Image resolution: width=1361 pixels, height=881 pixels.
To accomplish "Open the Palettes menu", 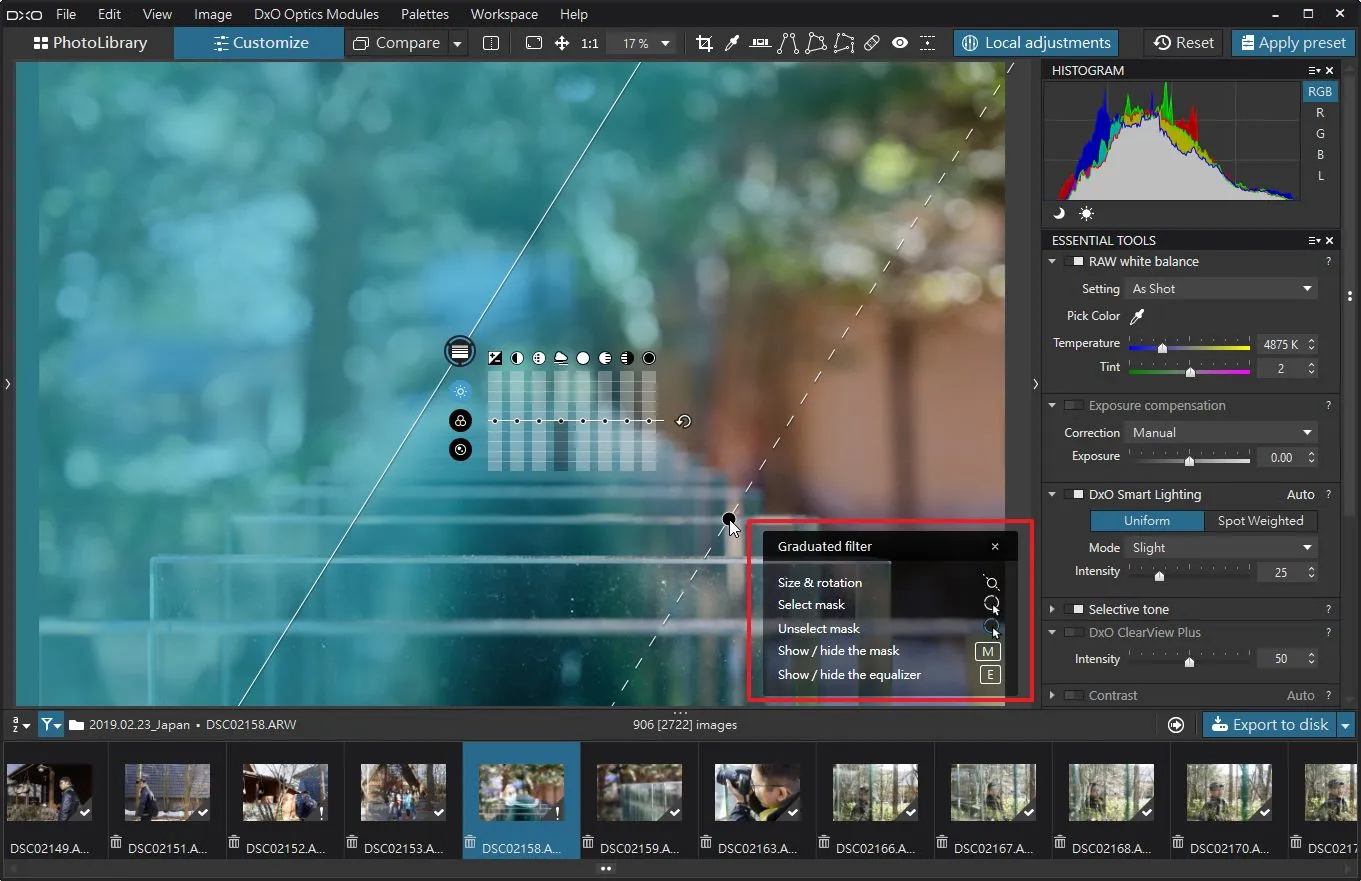I will (x=424, y=14).
